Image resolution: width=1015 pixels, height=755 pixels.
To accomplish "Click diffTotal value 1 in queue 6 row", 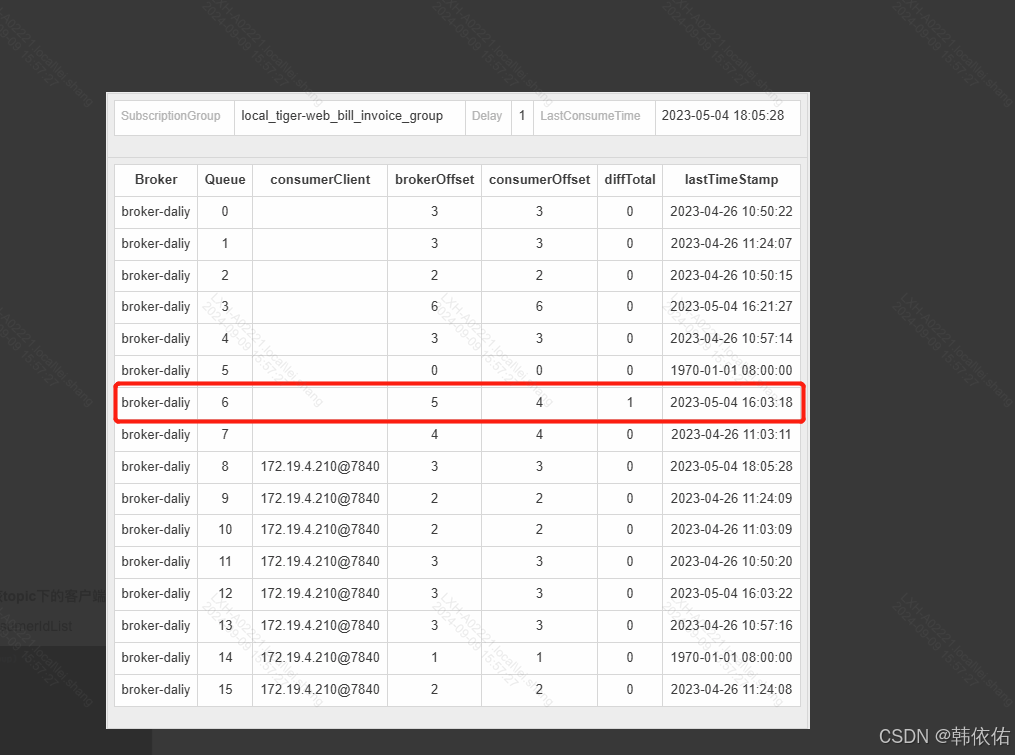I will tap(630, 402).
